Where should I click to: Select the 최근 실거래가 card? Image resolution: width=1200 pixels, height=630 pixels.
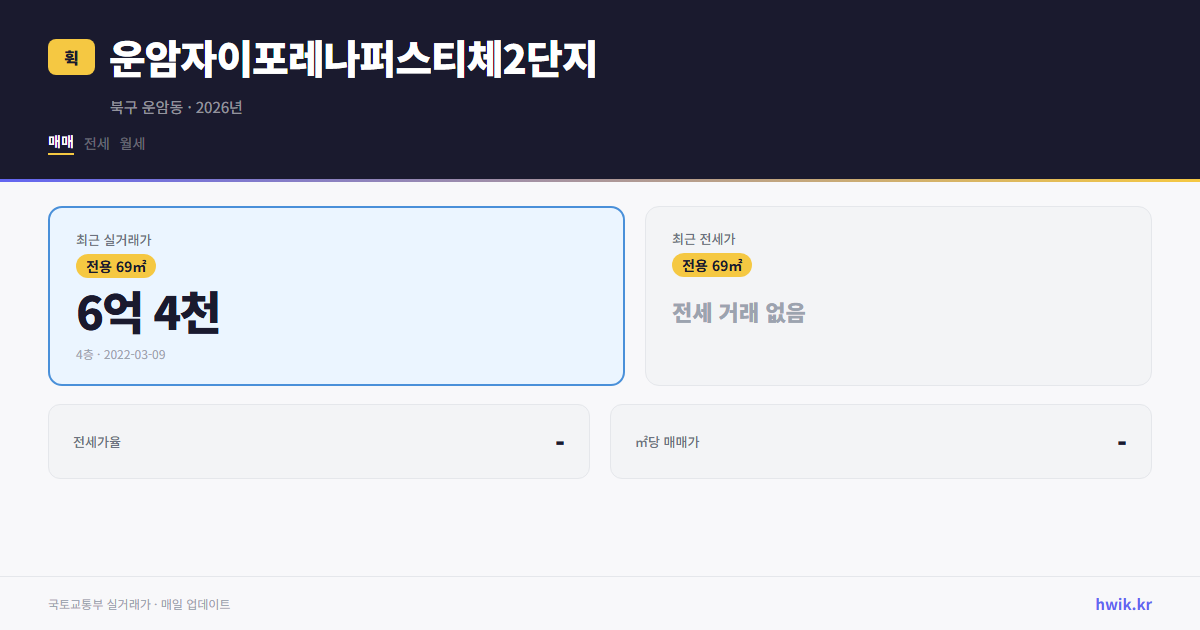[x=336, y=295]
